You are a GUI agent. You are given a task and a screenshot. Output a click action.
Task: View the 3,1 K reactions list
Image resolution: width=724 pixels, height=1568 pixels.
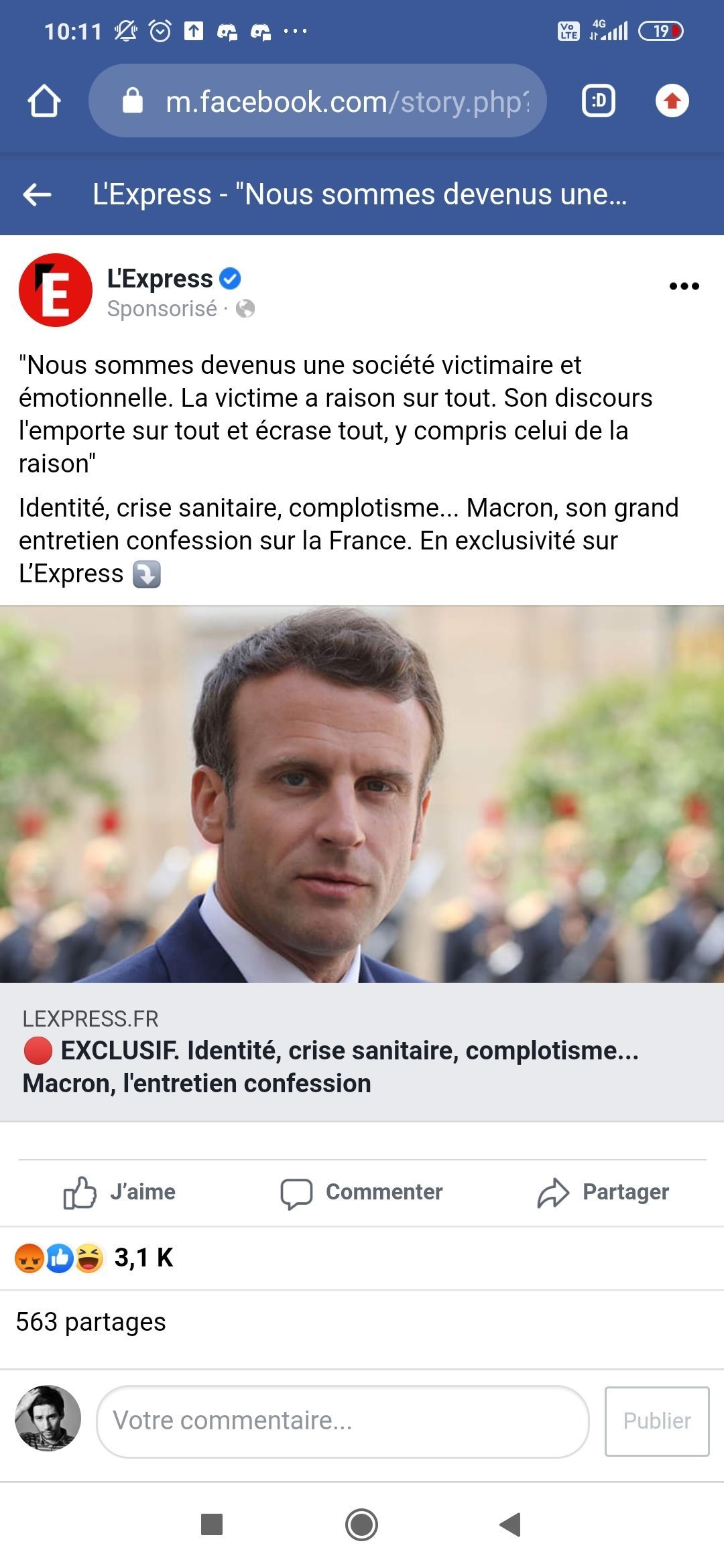[94, 1258]
